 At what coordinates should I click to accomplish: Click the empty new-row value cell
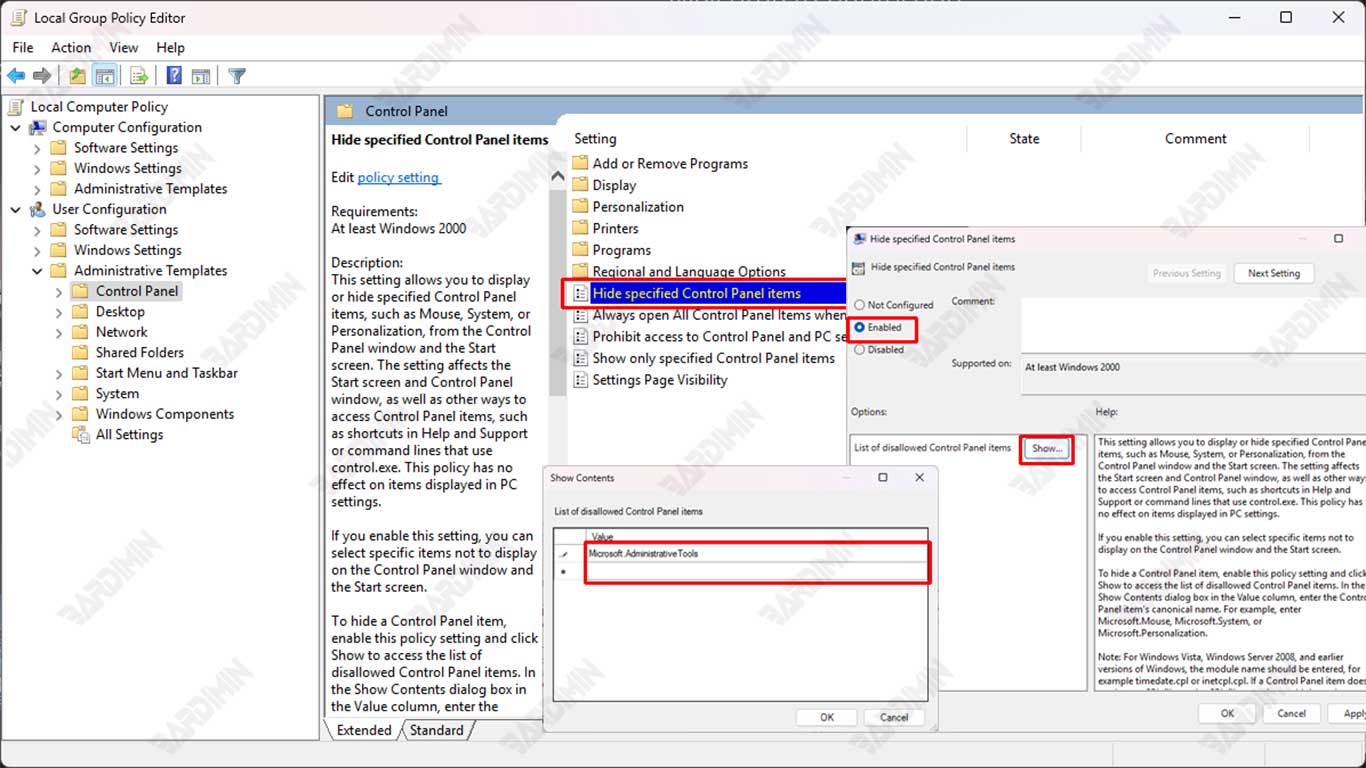[757, 571]
